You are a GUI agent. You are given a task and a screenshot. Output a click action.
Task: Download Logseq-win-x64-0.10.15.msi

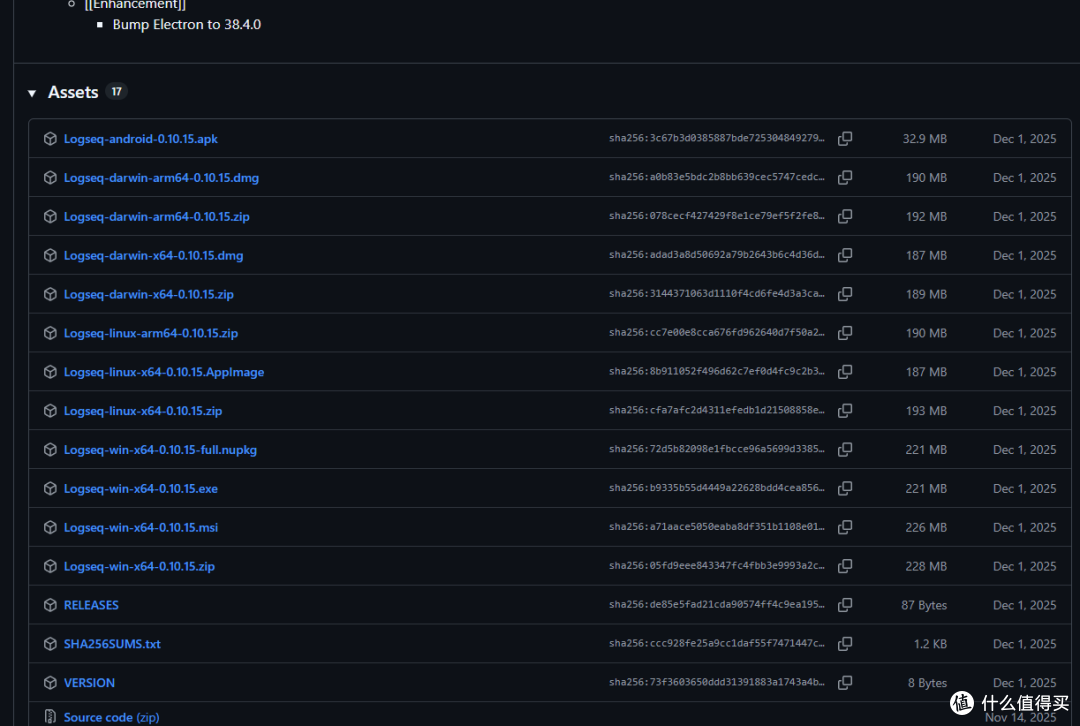141,528
